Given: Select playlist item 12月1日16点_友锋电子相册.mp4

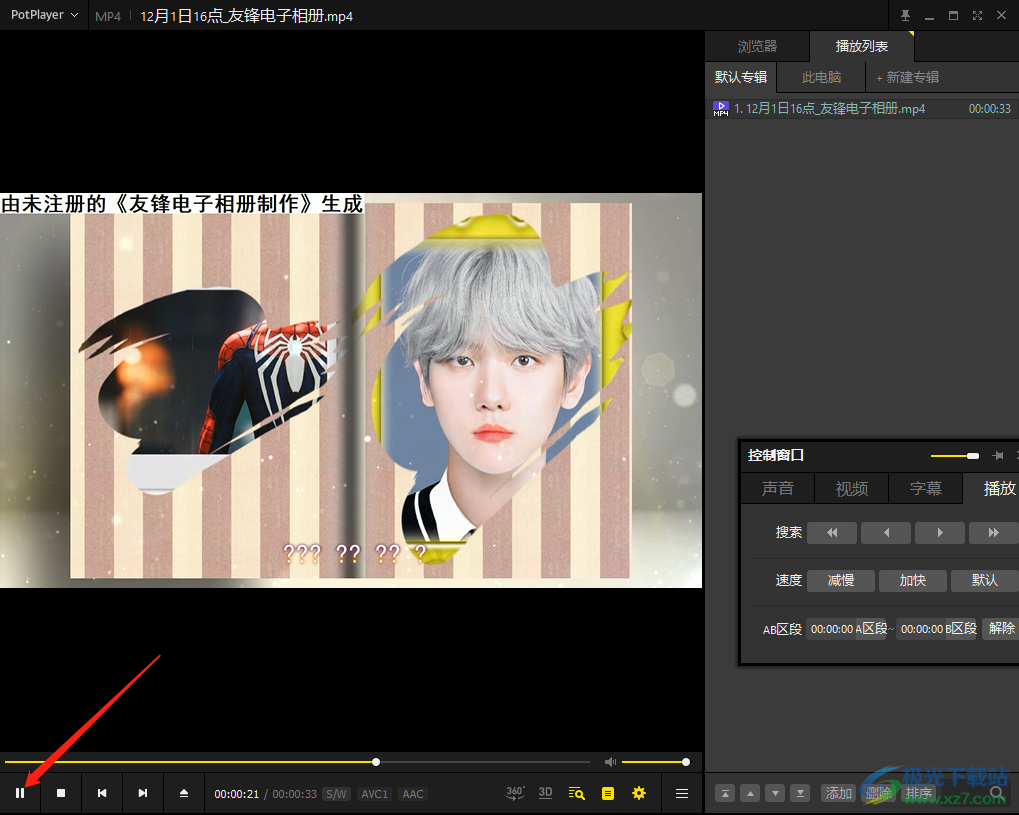Looking at the screenshot, I should click(862, 109).
